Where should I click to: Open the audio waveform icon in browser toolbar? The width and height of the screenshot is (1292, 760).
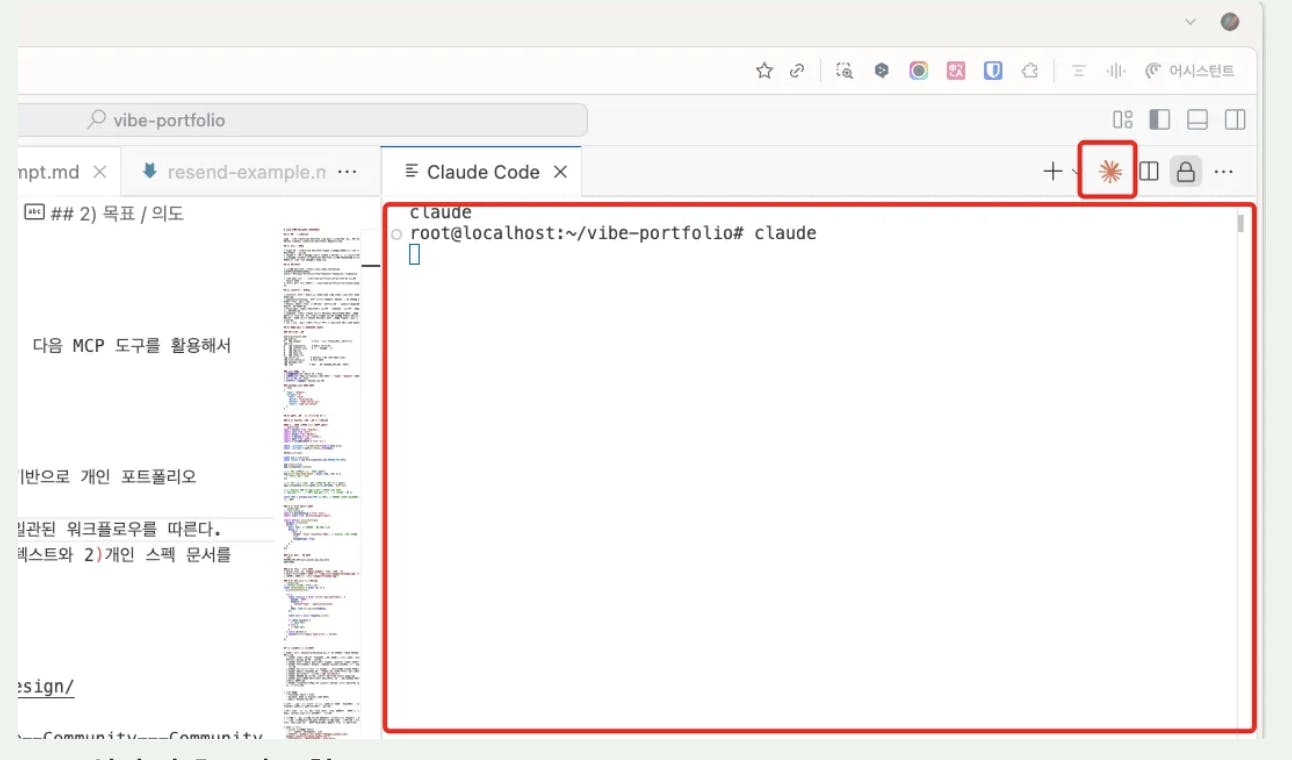click(x=1115, y=71)
